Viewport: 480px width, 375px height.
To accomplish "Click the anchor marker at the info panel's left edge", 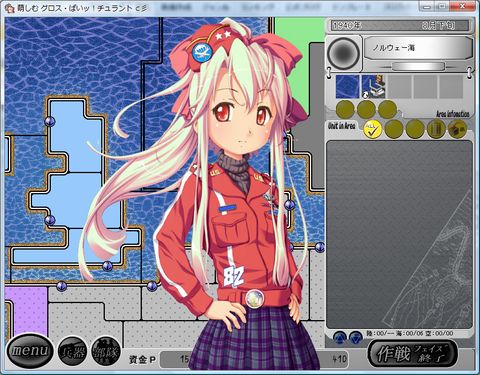I will pyautogui.click(x=320, y=247).
